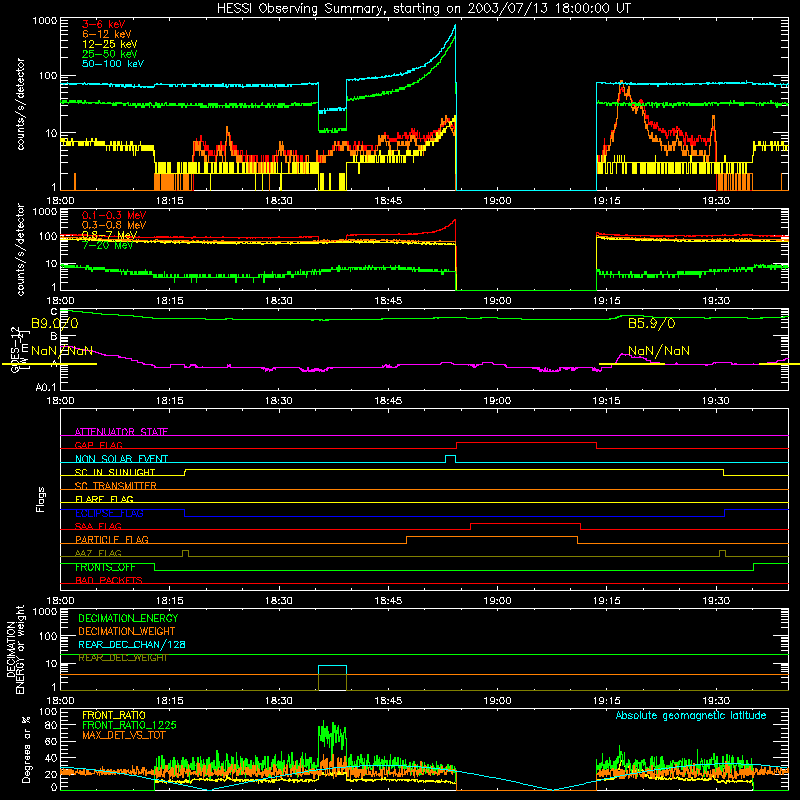Click the REAR_DEC_WEIGHT legend label
Image resolution: width=800 pixels, height=800 pixels.
click(x=122, y=658)
